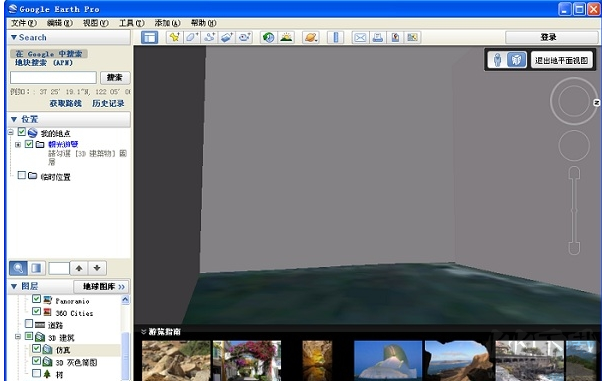This screenshot has height=381, width=602.
Task: Click the email envelope icon
Action: point(360,37)
